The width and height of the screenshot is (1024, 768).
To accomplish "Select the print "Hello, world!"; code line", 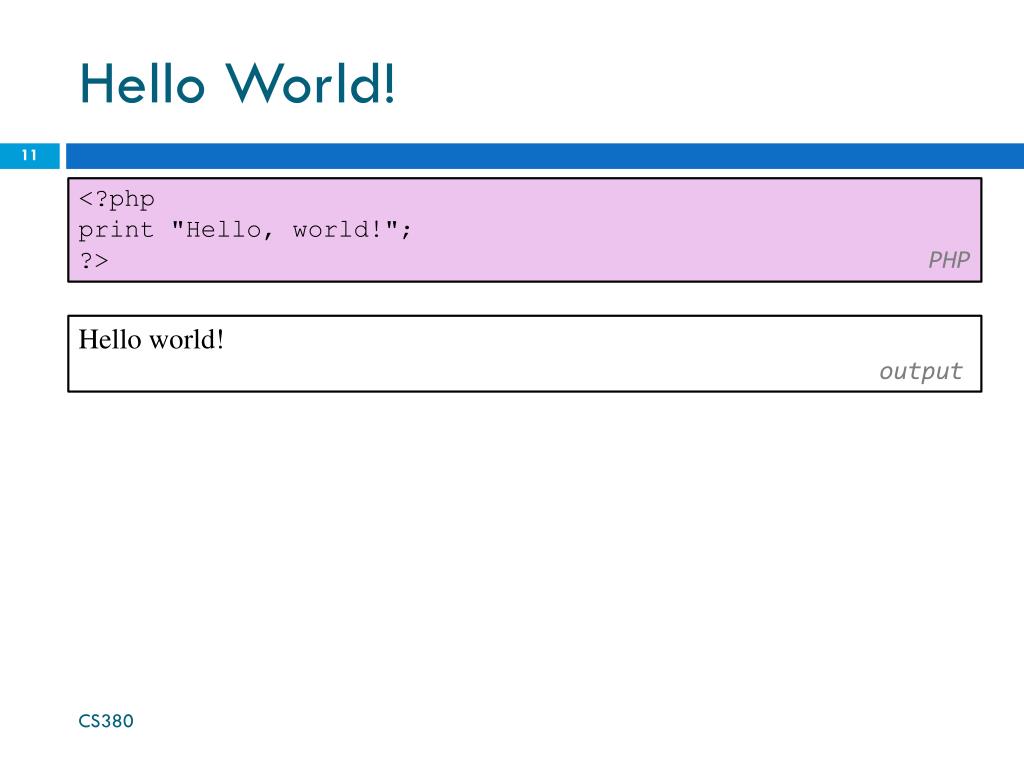I will tap(245, 230).
